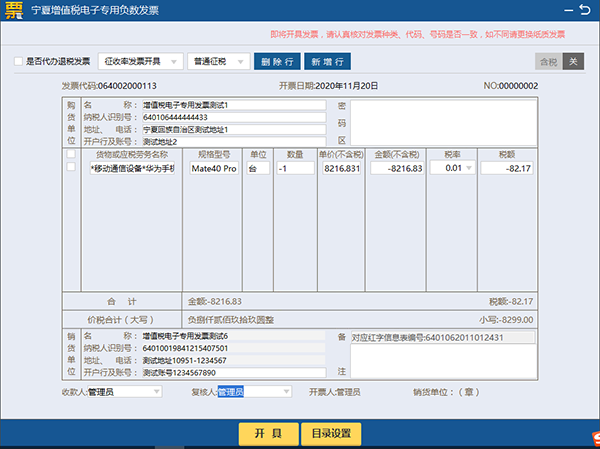Screen dimensions: 600x449
Task: Click the 规格型号 Mate40 Pro field
Action: click(214, 168)
